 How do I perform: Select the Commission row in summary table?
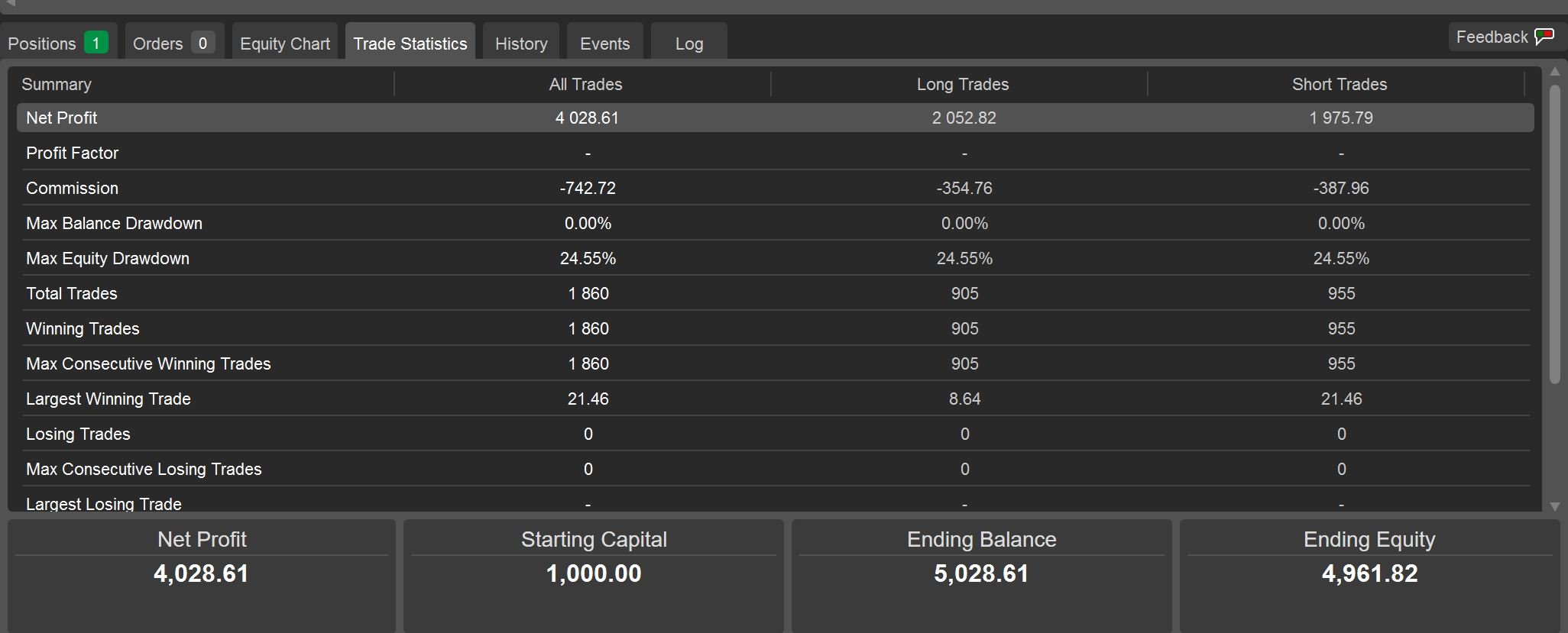[x=73, y=188]
